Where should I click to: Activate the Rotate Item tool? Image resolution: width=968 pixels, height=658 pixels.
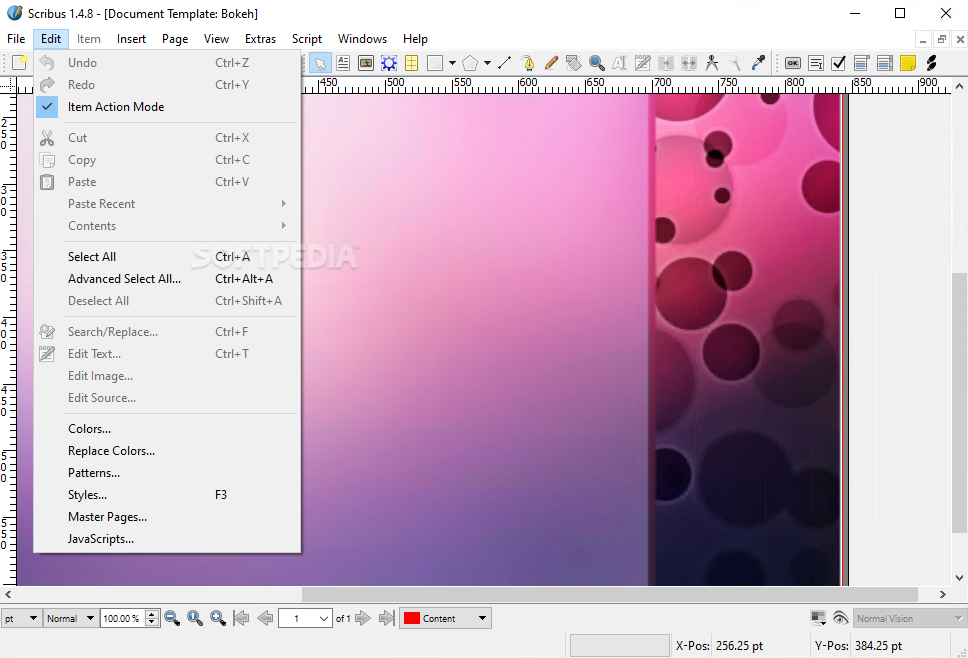coord(574,63)
